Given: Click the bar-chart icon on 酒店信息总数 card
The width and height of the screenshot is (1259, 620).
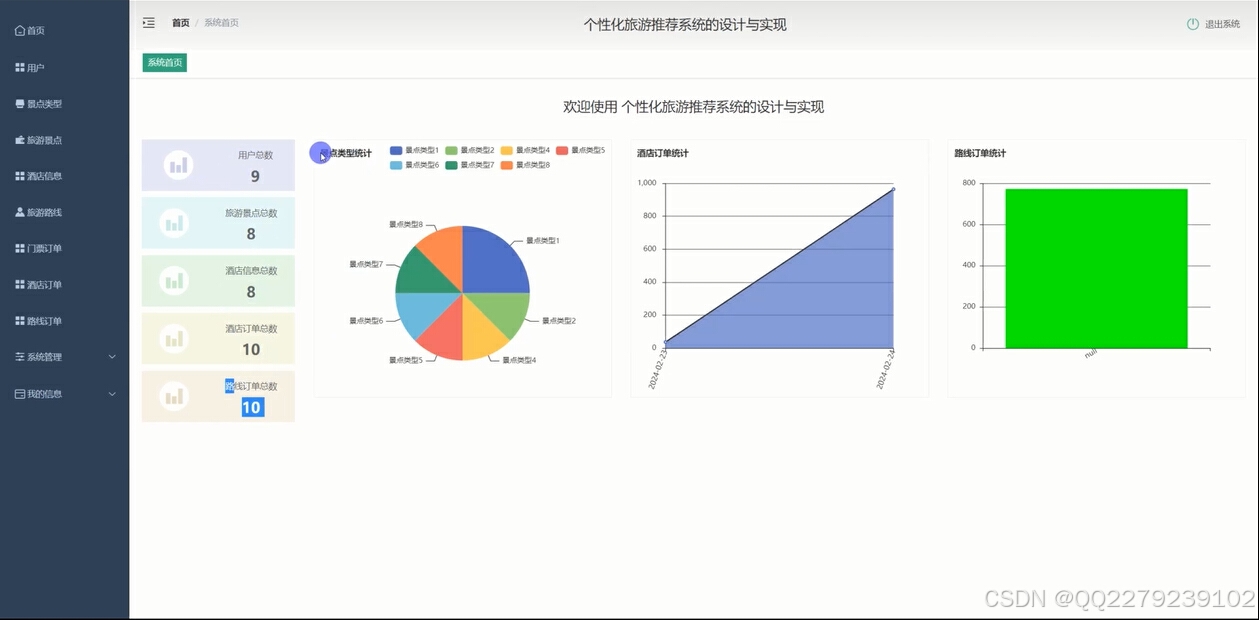Looking at the screenshot, I should pos(176,281).
